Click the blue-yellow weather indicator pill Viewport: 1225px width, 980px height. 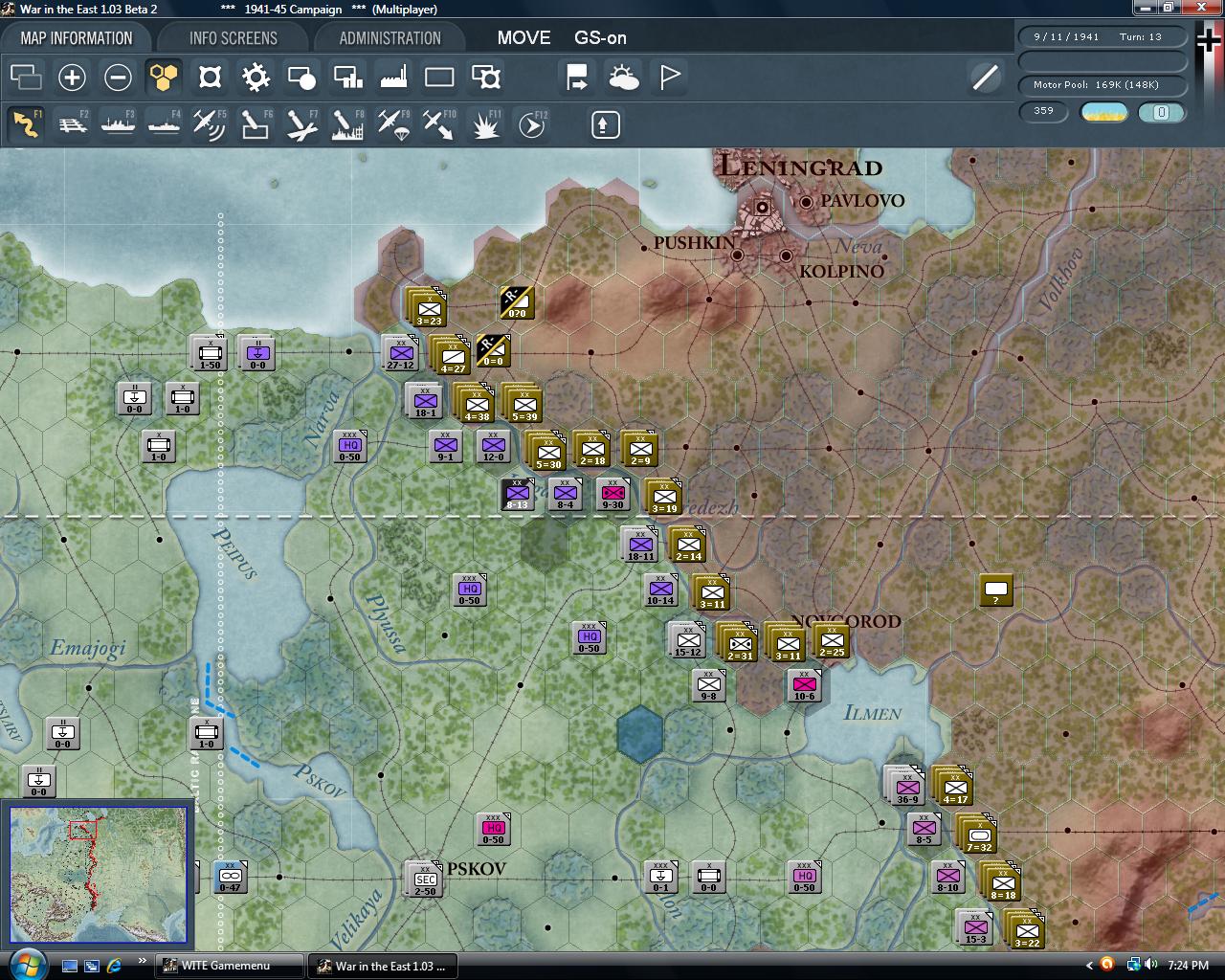click(x=1103, y=112)
